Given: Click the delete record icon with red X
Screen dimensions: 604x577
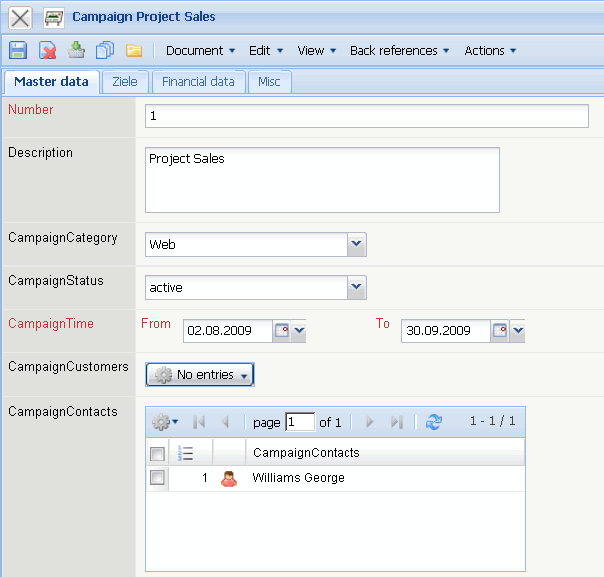Looking at the screenshot, I should coord(47,50).
